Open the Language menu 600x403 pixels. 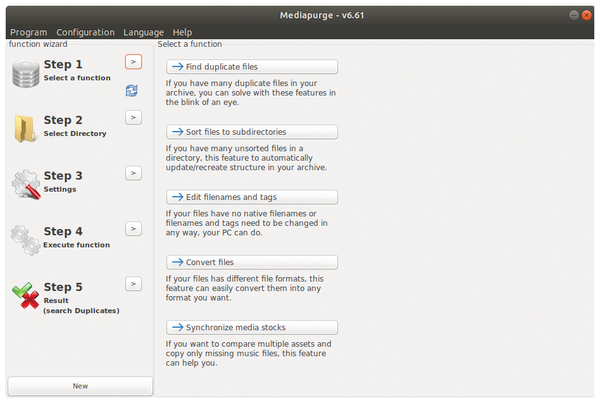pos(143,32)
